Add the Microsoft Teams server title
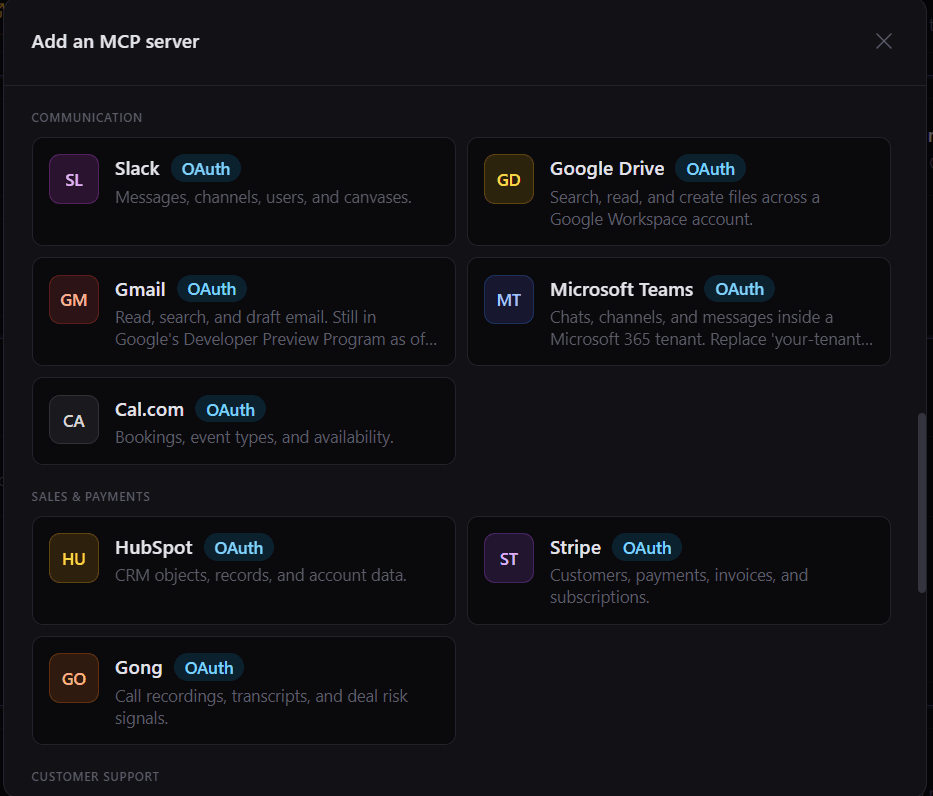 click(x=621, y=289)
